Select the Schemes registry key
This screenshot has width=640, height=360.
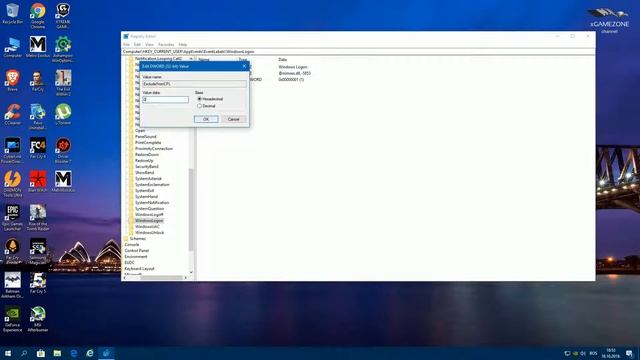138,238
